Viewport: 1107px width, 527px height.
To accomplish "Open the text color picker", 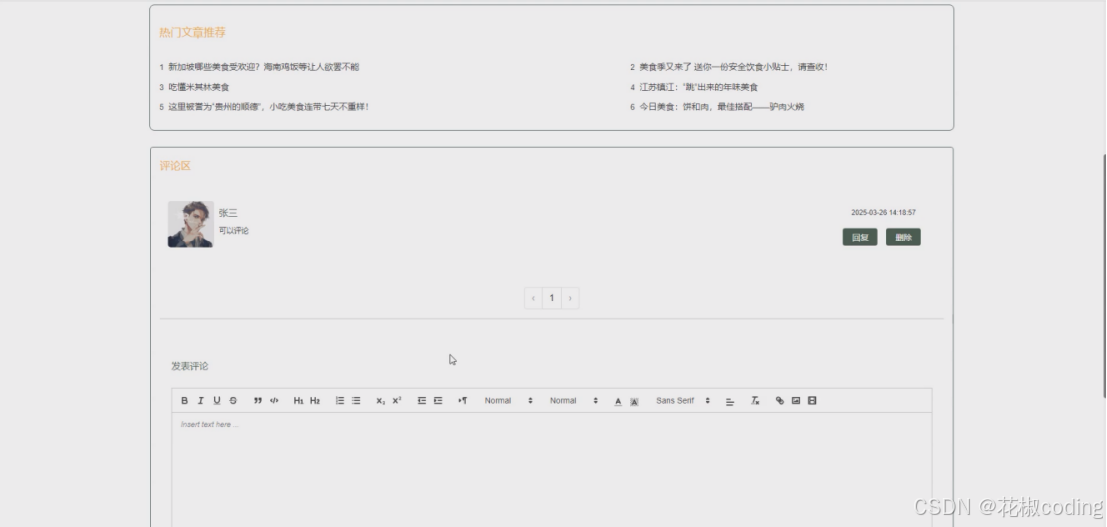I will 618,401.
